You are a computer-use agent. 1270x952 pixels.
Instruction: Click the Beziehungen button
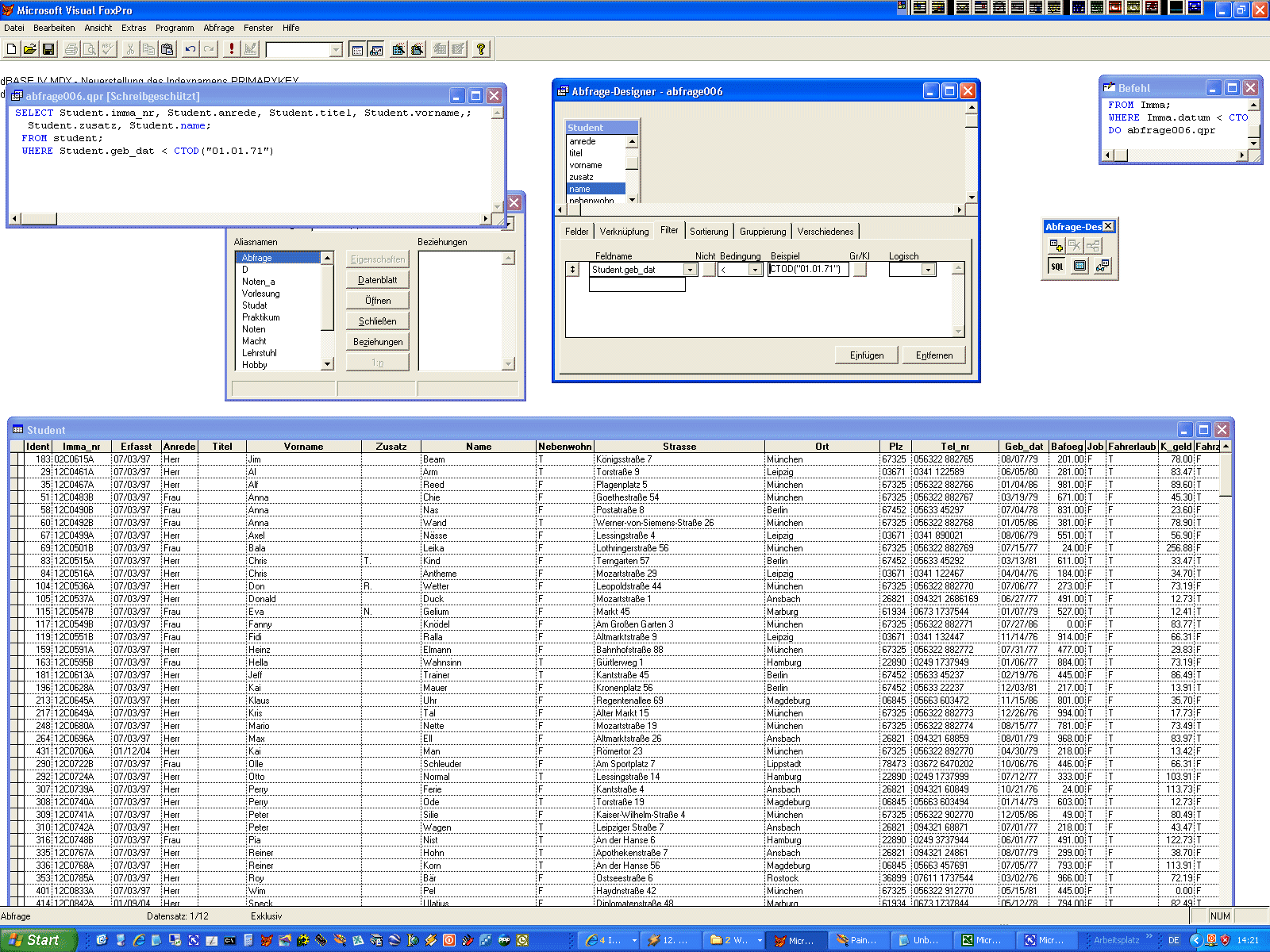378,342
